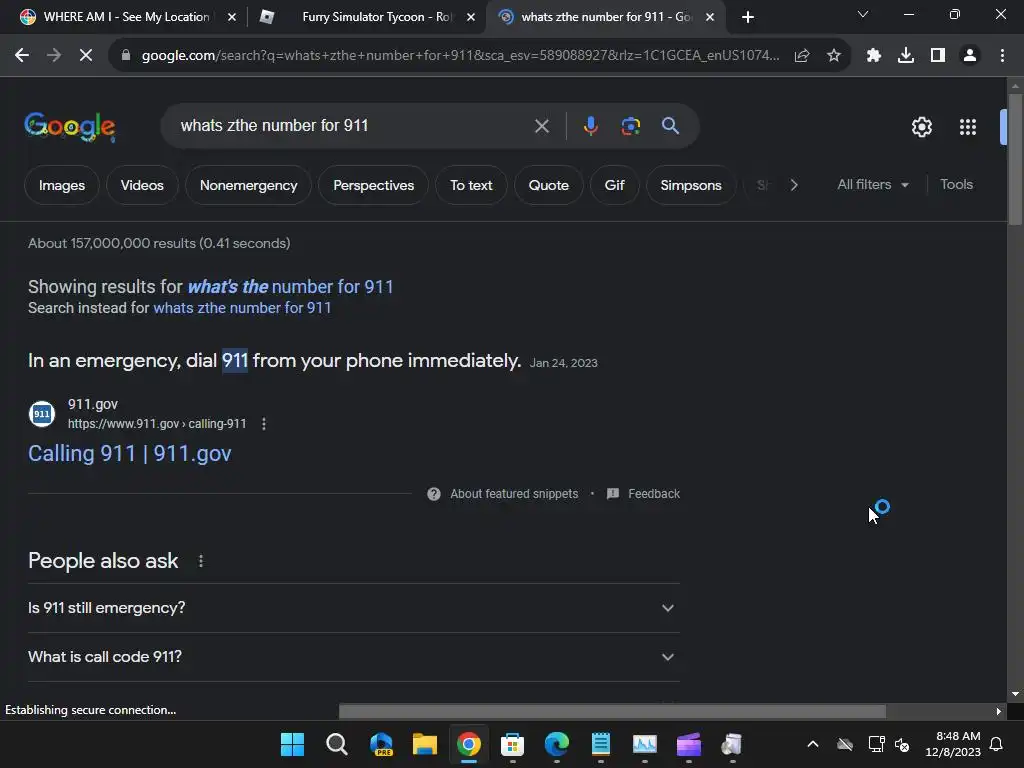Image resolution: width=1024 pixels, height=768 pixels.
Task: Click the vertical page scrollbar thumb
Action: (x=1015, y=160)
